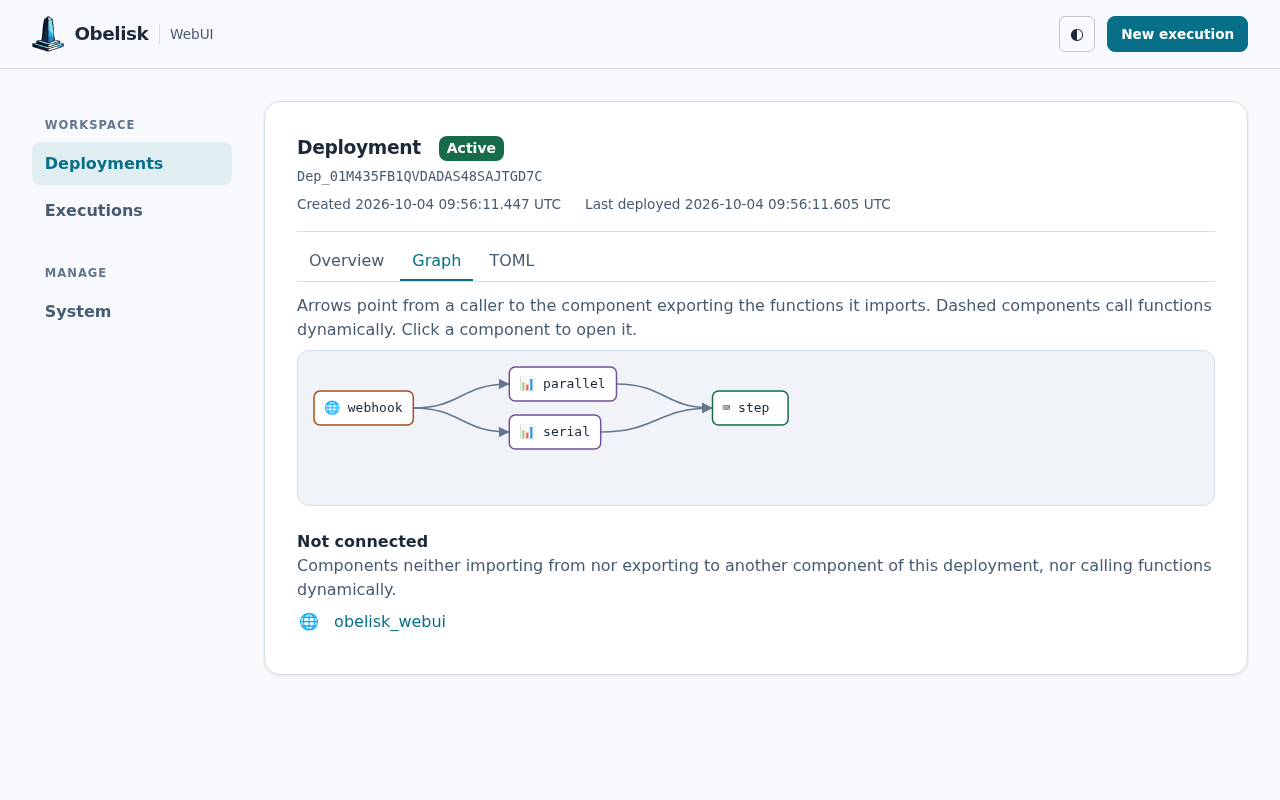
Task: Click the WebUI label in header
Action: point(192,34)
